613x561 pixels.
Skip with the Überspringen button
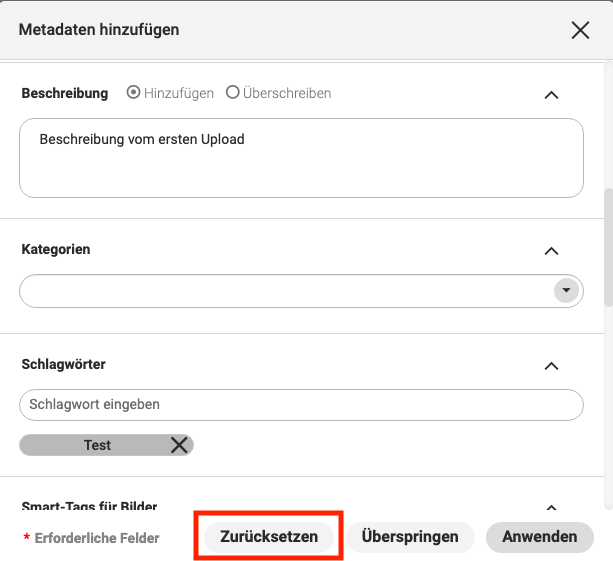click(410, 537)
